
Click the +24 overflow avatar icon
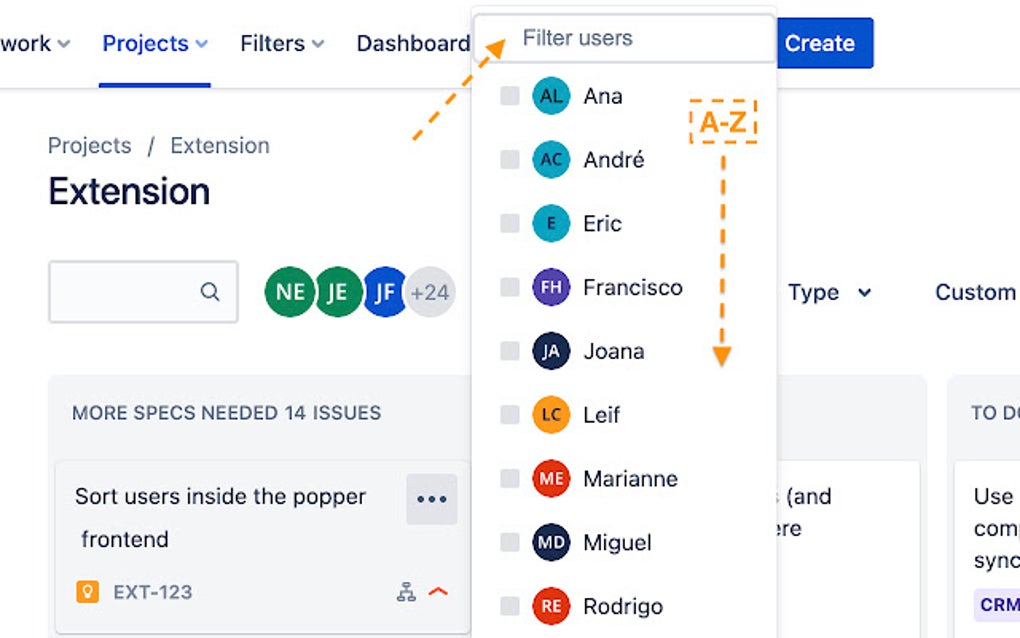tap(431, 292)
